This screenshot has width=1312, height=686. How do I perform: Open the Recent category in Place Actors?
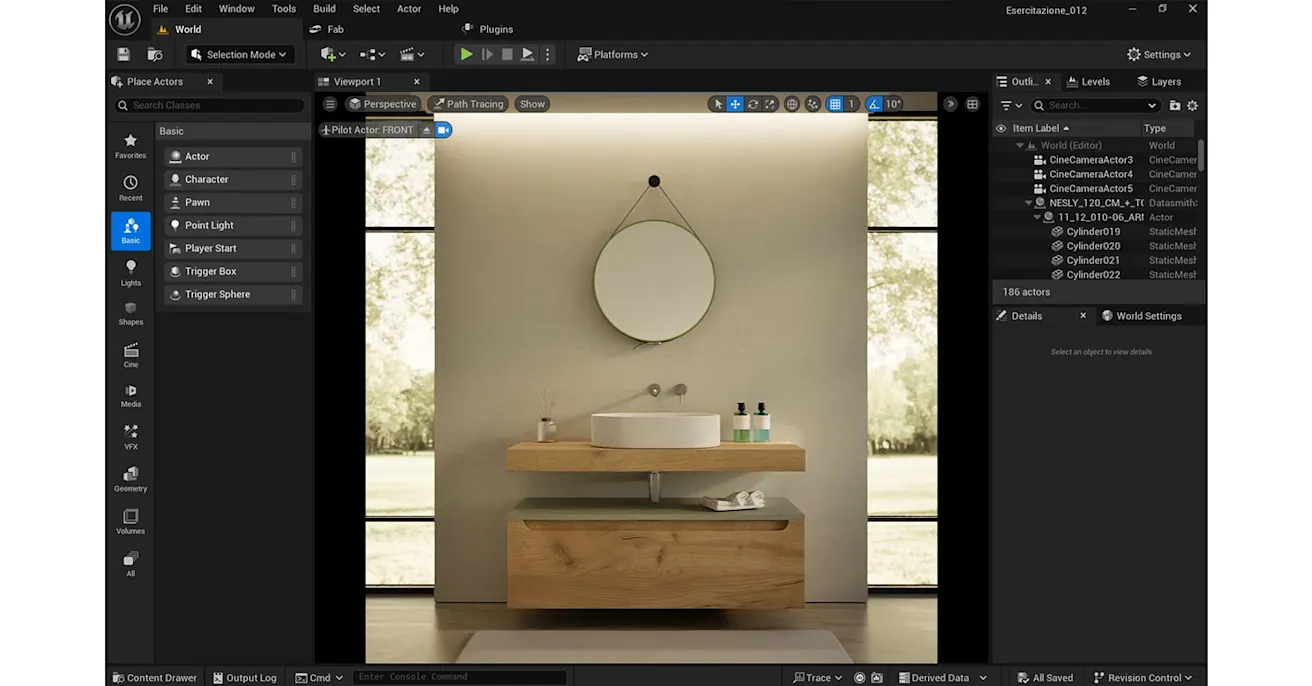coord(130,188)
